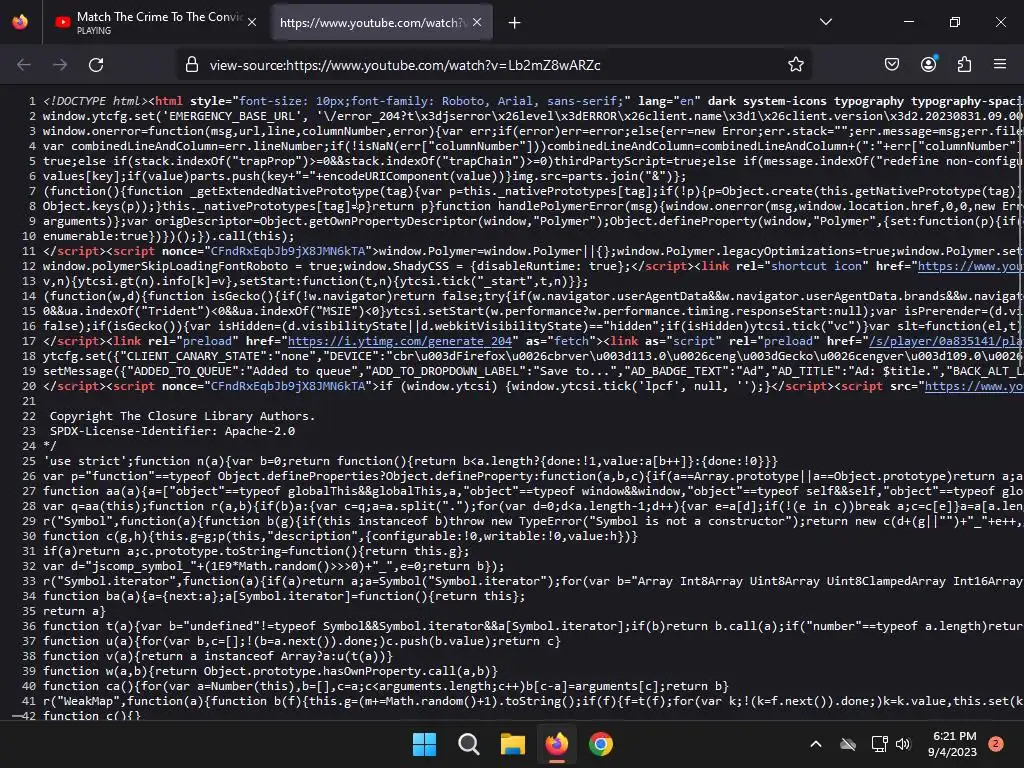This screenshot has width=1024, height=768.
Task: Open the Windows Start menu
Action: tap(424, 744)
